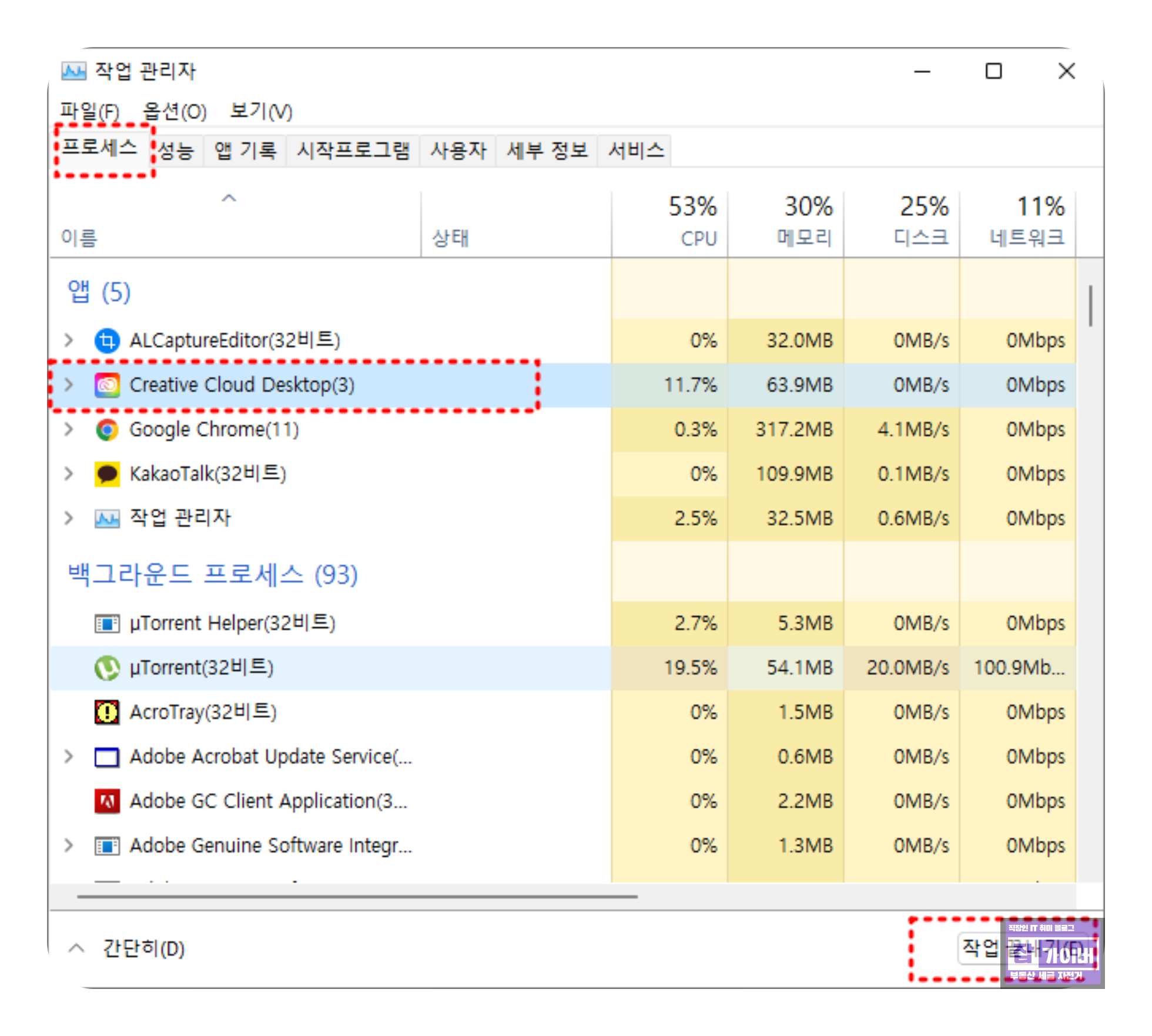1152x1036 pixels.
Task: Open the 옵션(O) menu
Action: pos(175,111)
